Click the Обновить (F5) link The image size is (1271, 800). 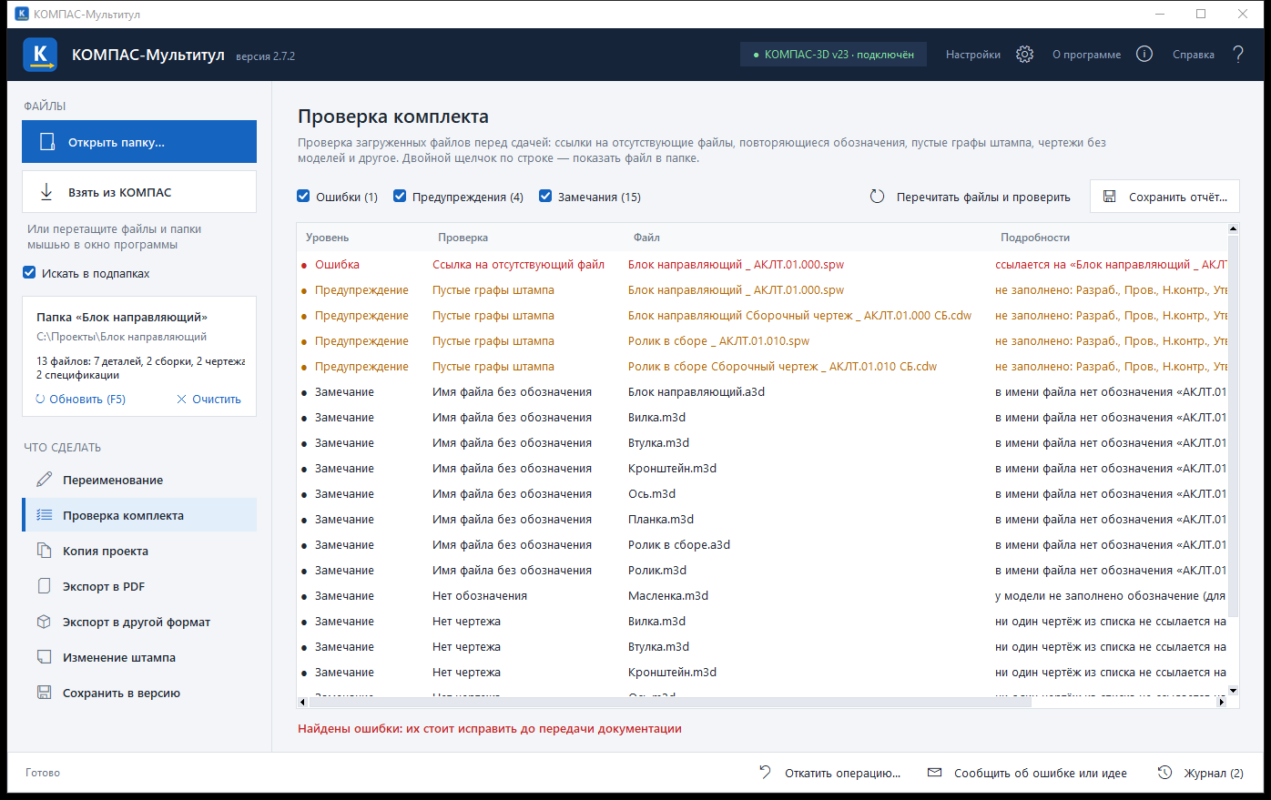[80, 399]
